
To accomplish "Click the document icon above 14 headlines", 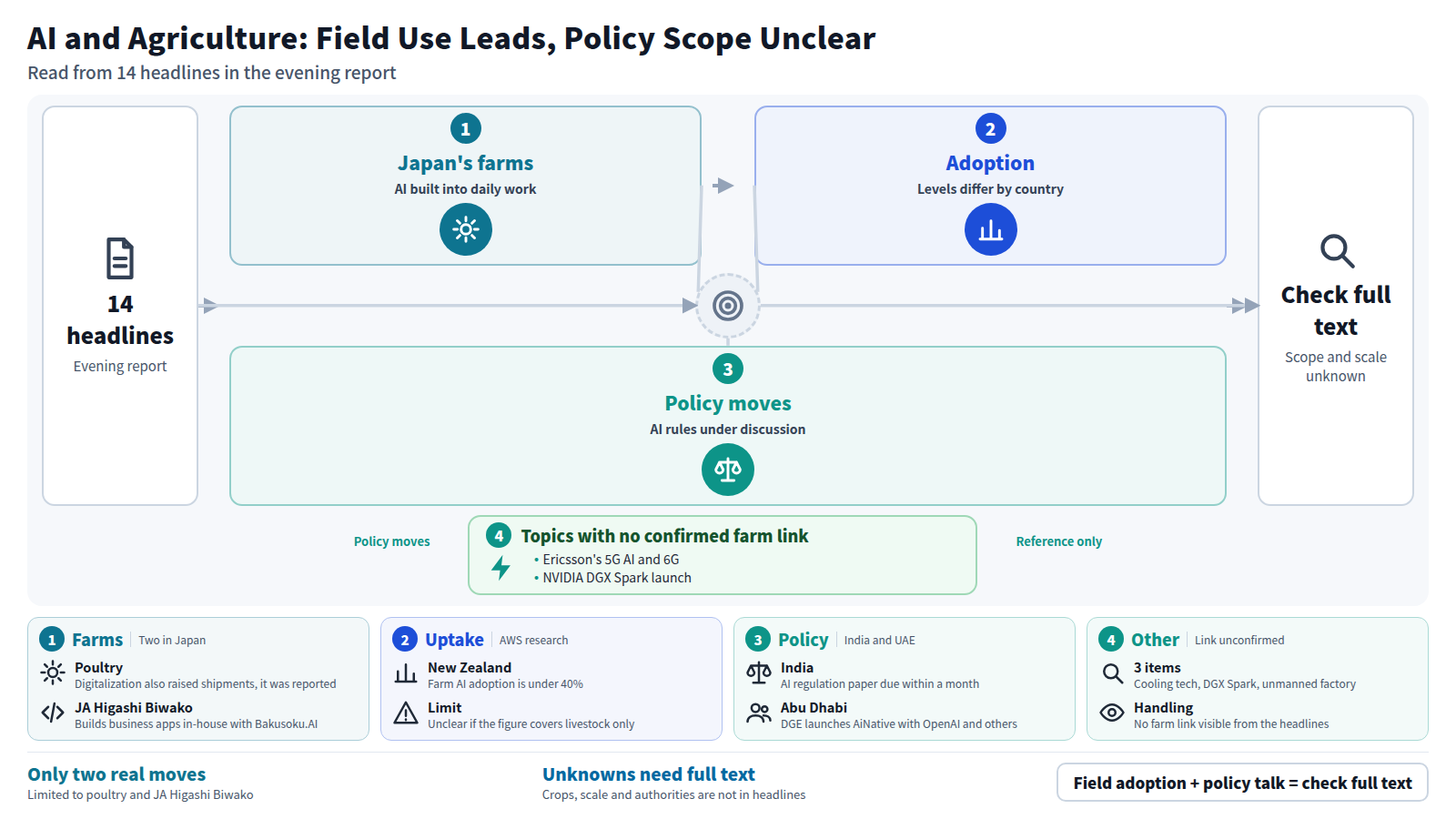I will pos(120,258).
